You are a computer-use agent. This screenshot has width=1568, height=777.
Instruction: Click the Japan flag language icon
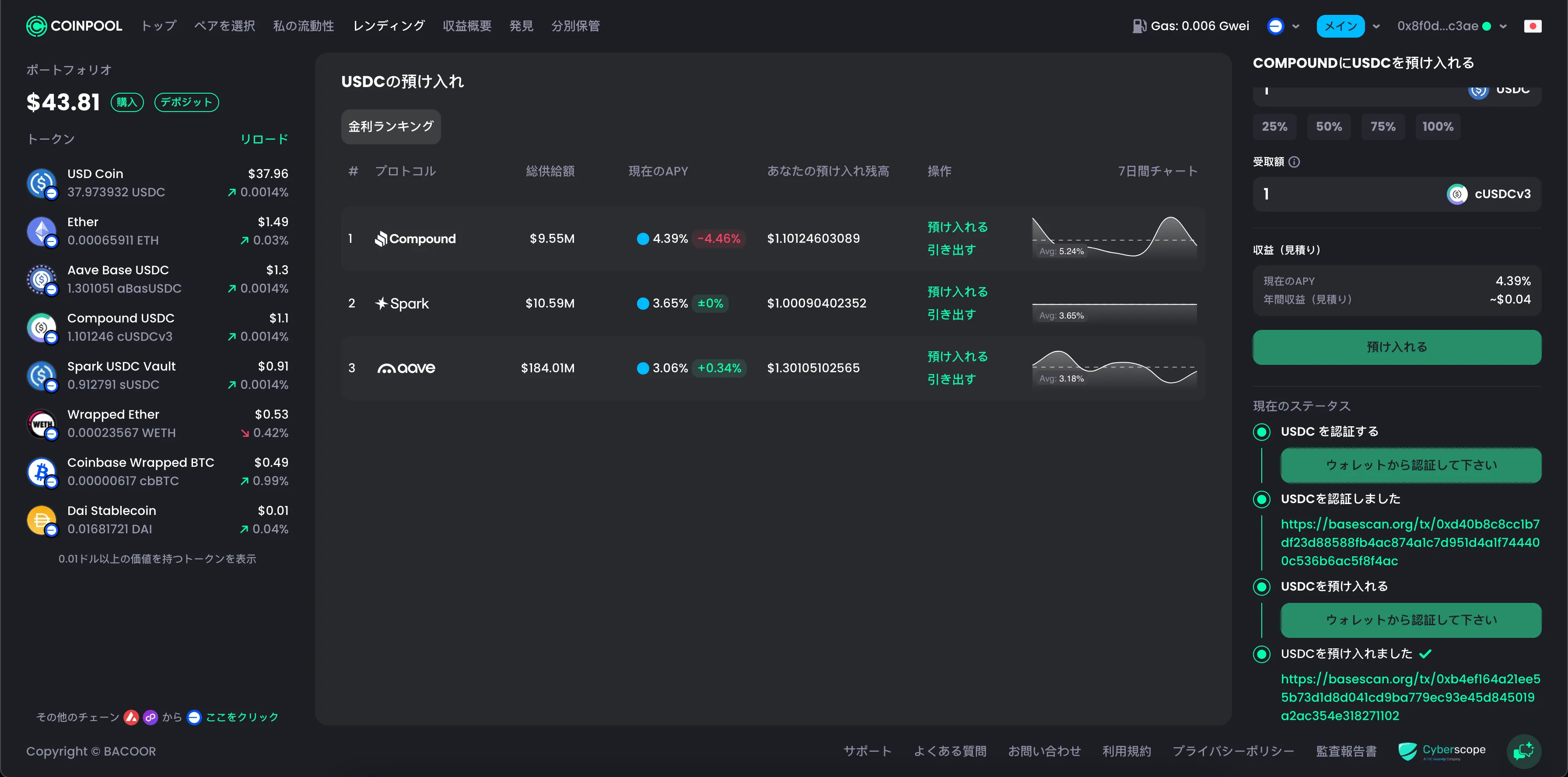coord(1532,26)
